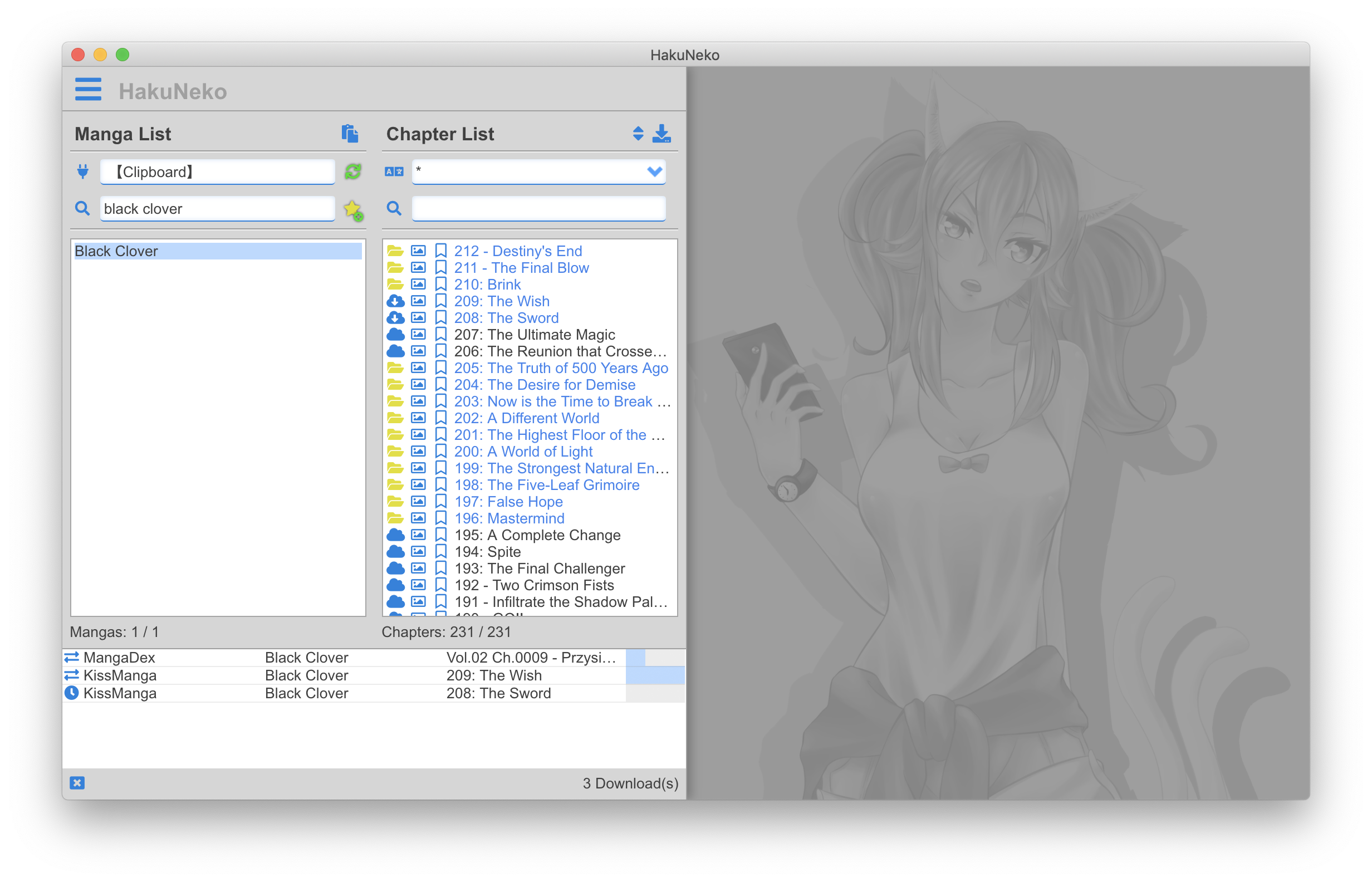Click the download progress bar for 209: The Wish
The image size is (1372, 882).
[654, 675]
